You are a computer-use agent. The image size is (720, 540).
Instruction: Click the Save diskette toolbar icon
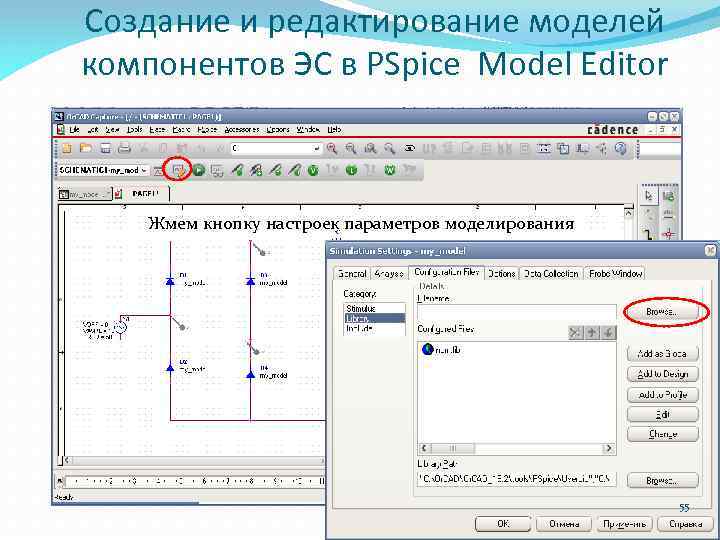tap(105, 148)
